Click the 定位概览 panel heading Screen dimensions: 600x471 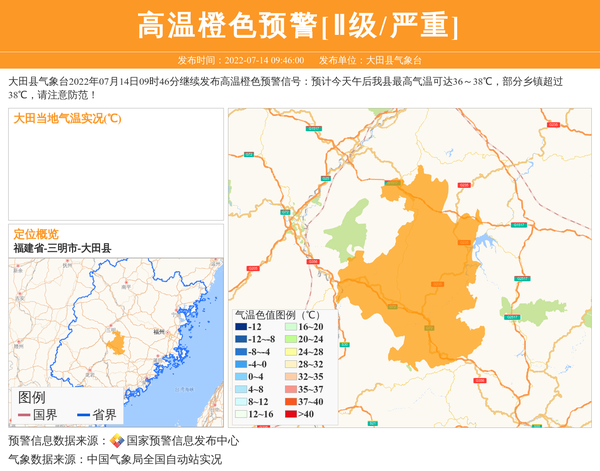[x=36, y=234]
